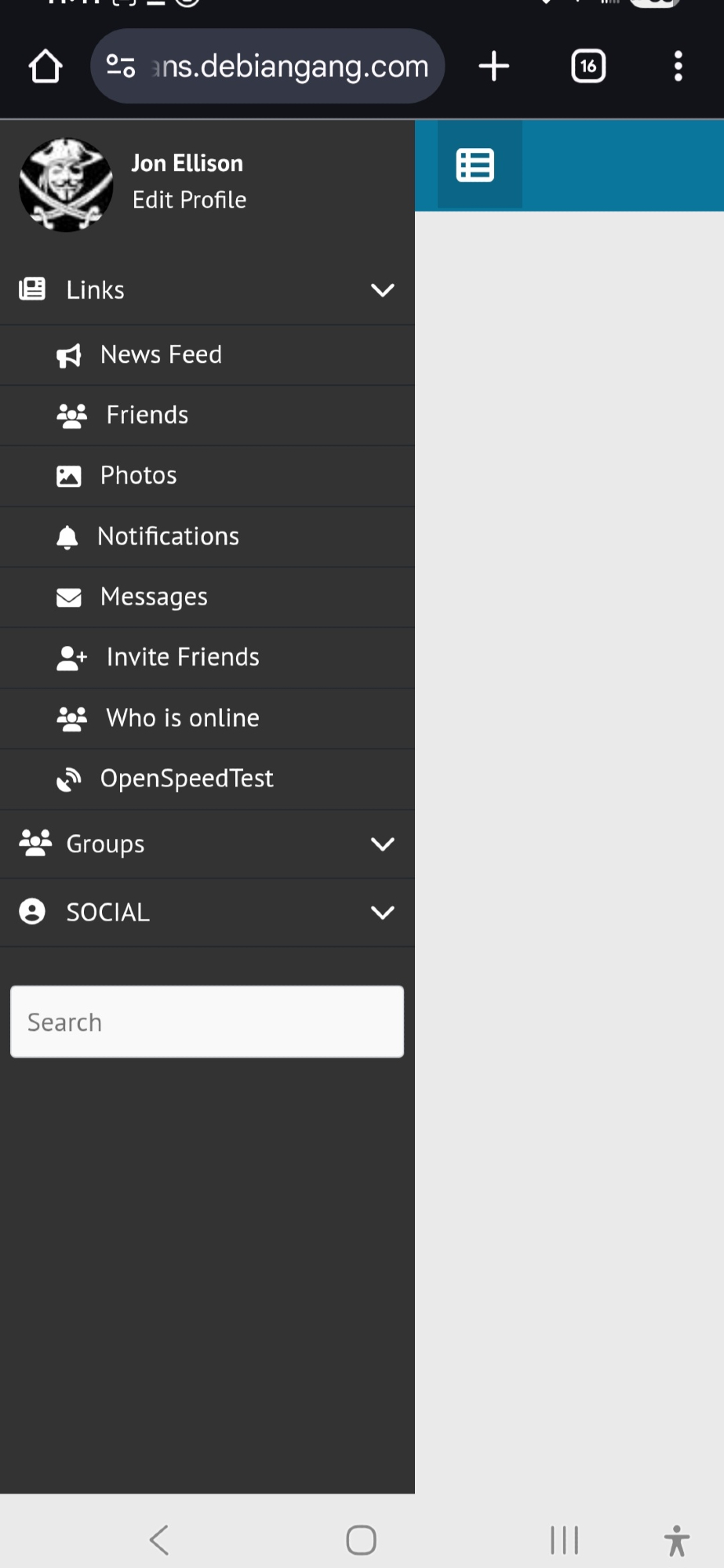
Task: Focus the Search input field
Action: (x=207, y=1022)
